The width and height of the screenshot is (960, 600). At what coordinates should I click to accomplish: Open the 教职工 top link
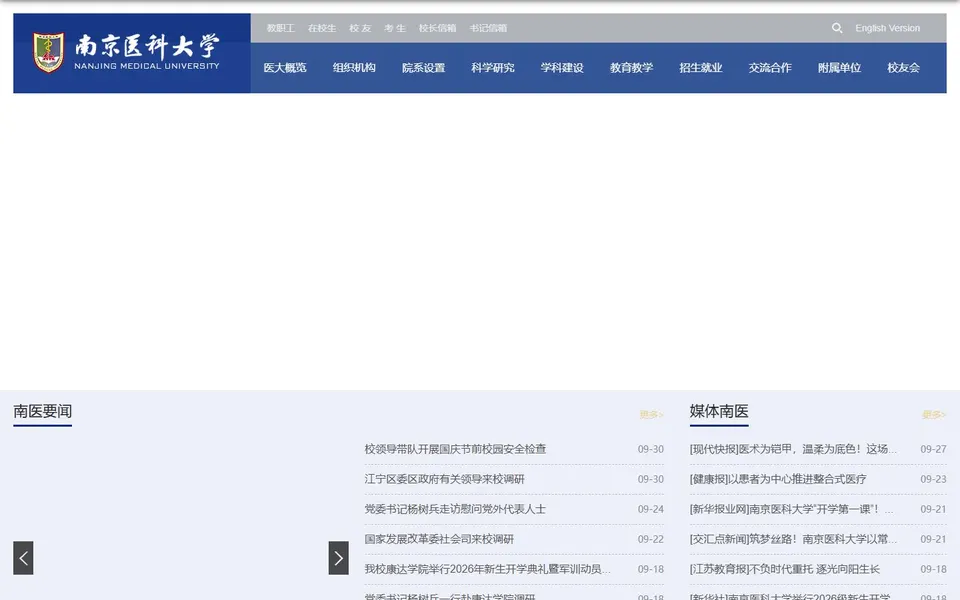280,28
